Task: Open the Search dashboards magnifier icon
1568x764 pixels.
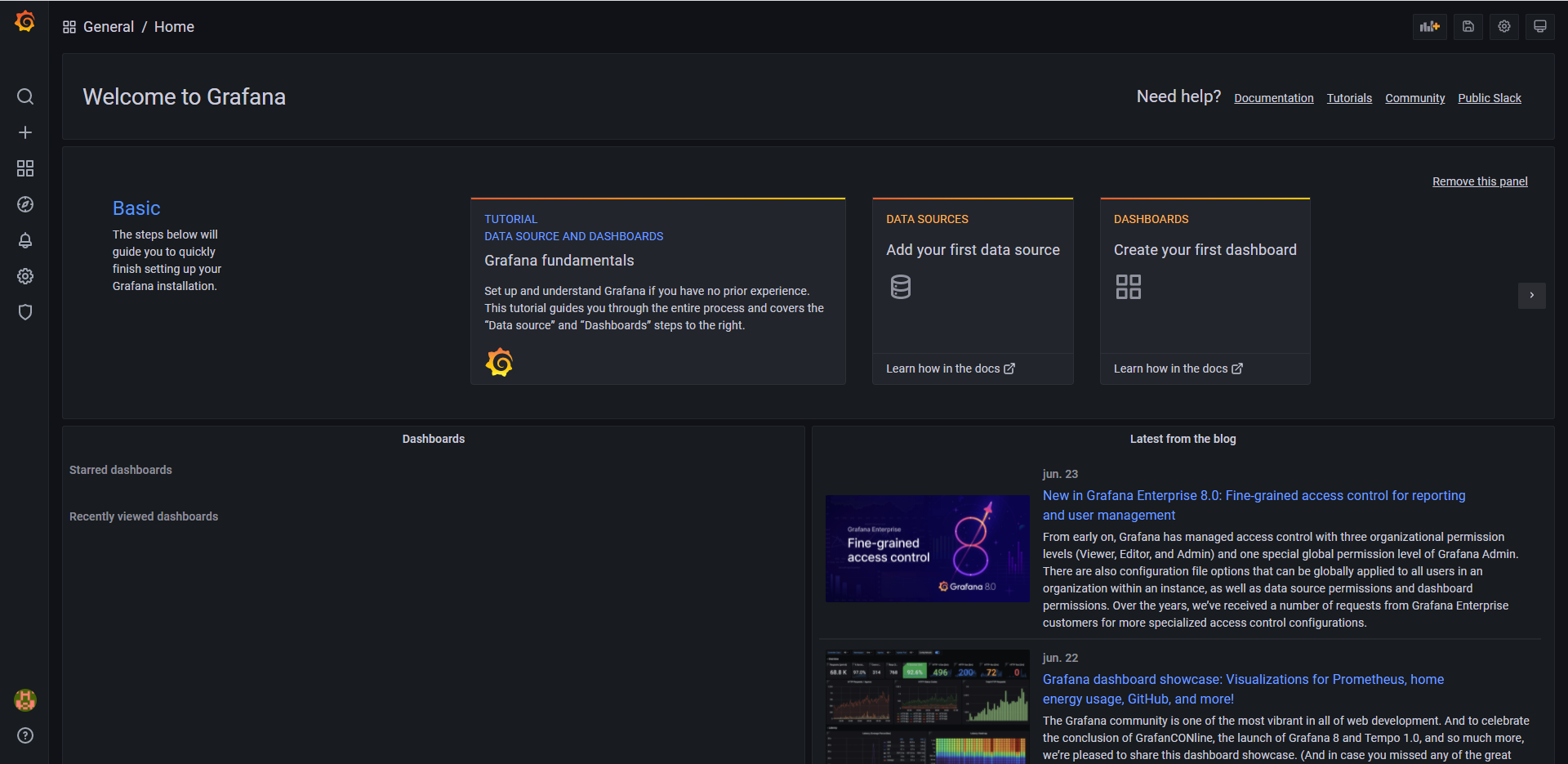Action: click(x=25, y=96)
